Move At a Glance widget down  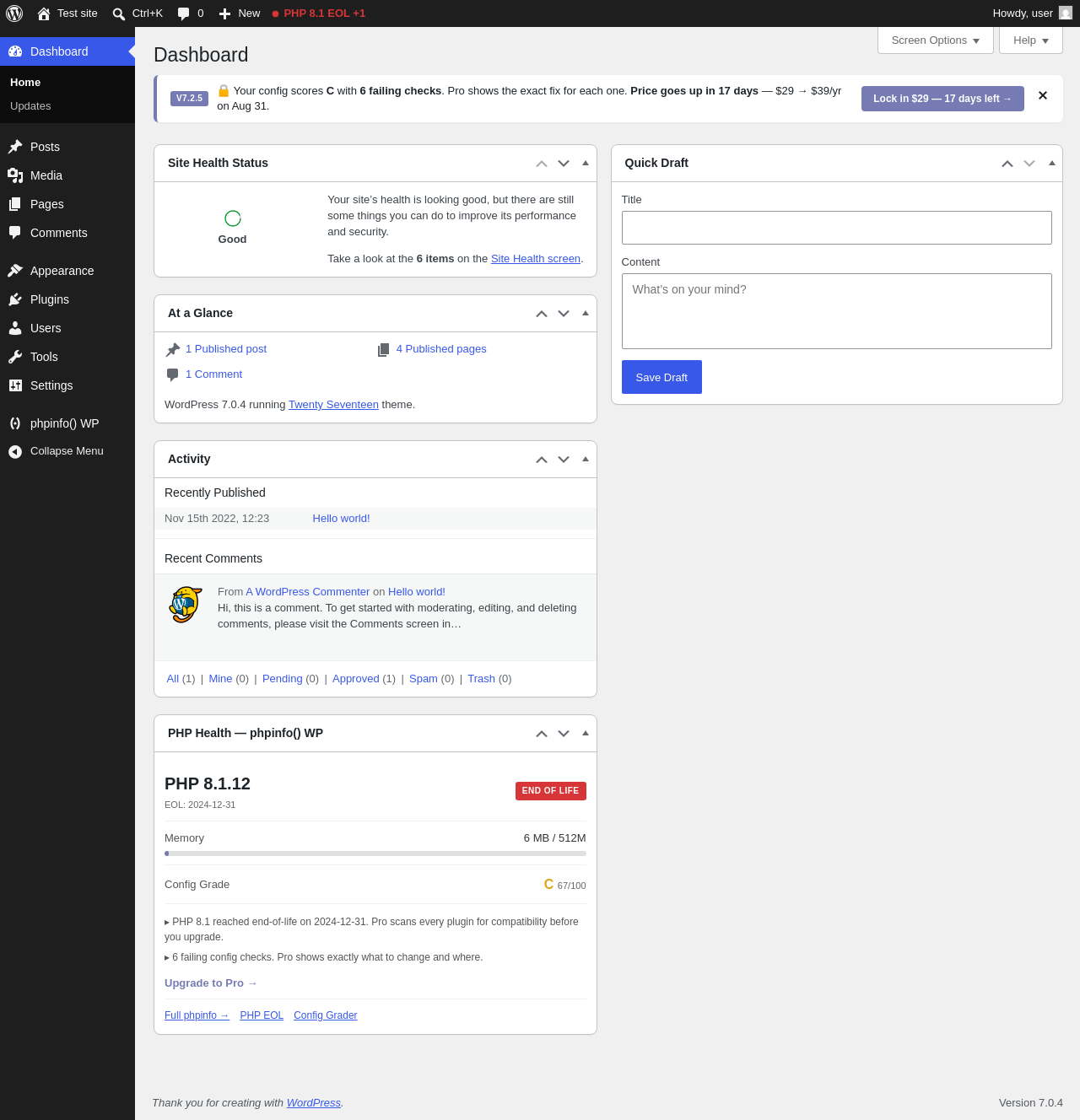tap(564, 314)
